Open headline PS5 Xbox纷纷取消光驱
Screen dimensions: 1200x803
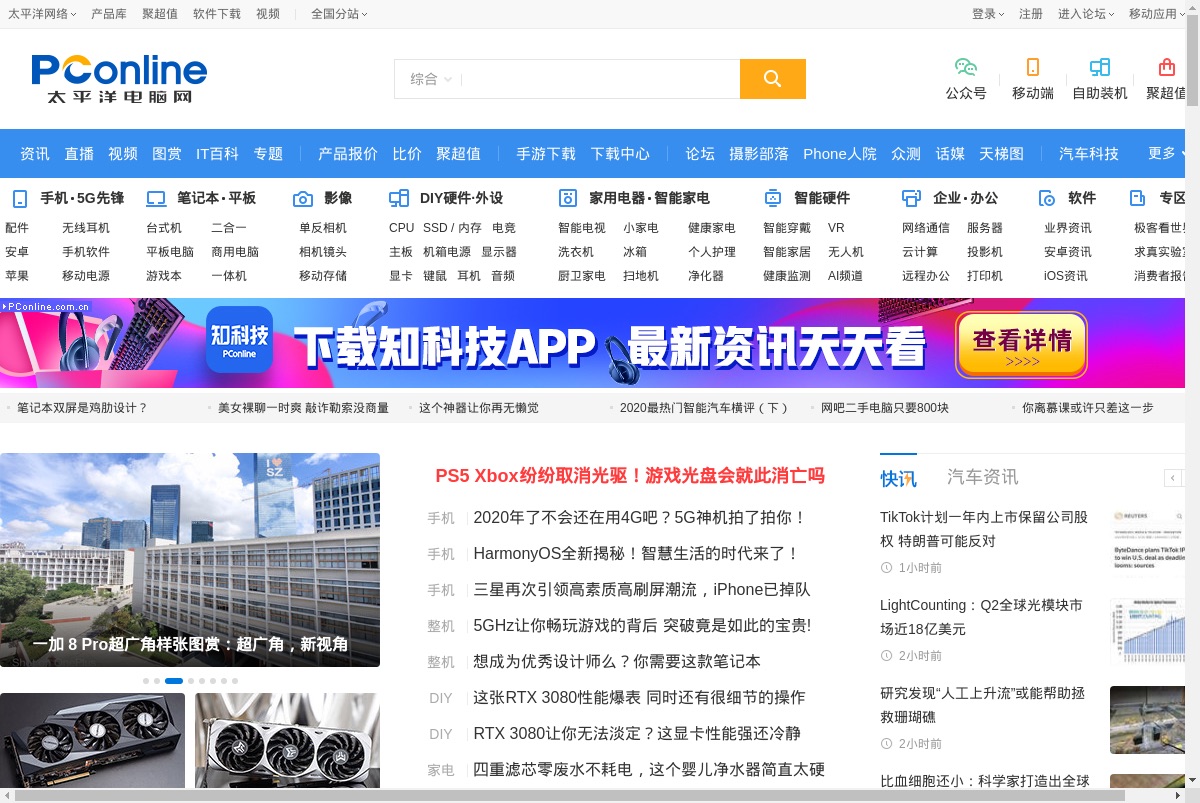(x=630, y=476)
